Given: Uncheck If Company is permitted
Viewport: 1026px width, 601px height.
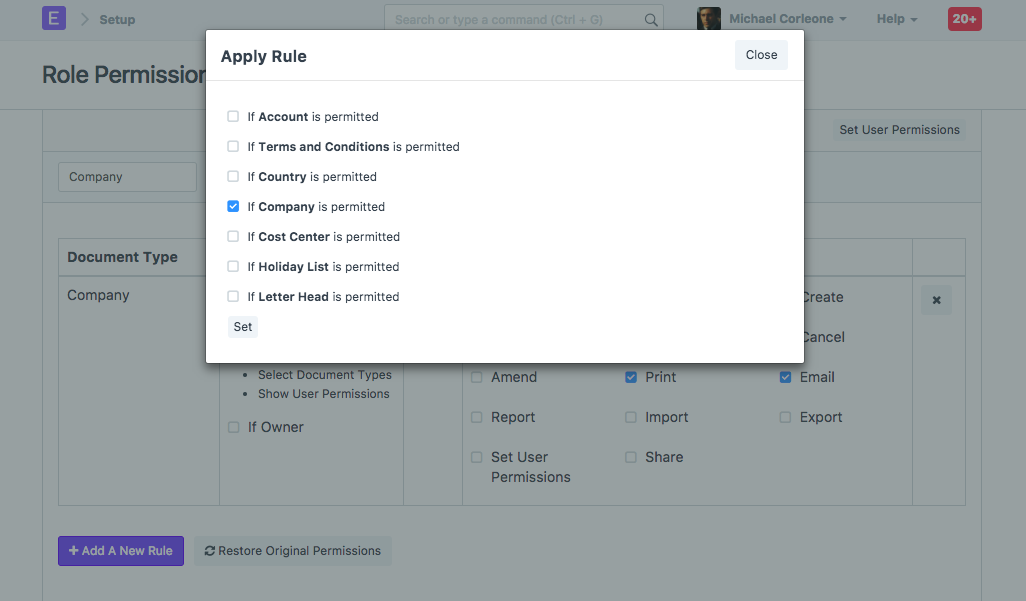Looking at the screenshot, I should (233, 206).
